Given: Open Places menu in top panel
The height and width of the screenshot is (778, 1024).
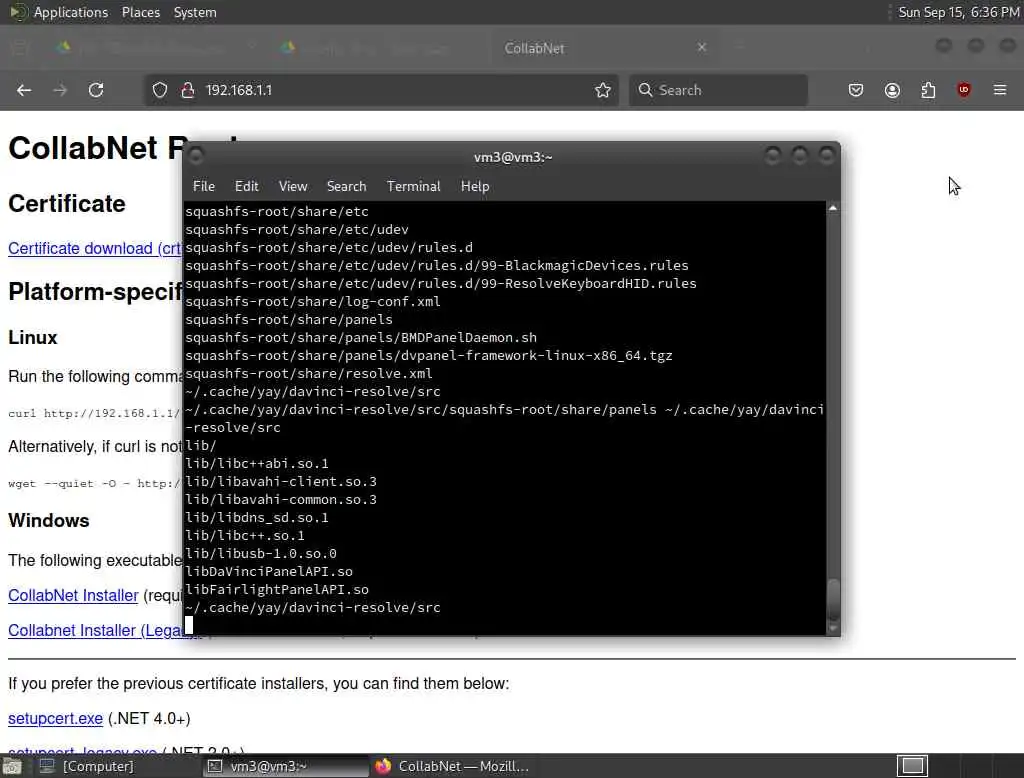Looking at the screenshot, I should coord(140,12).
